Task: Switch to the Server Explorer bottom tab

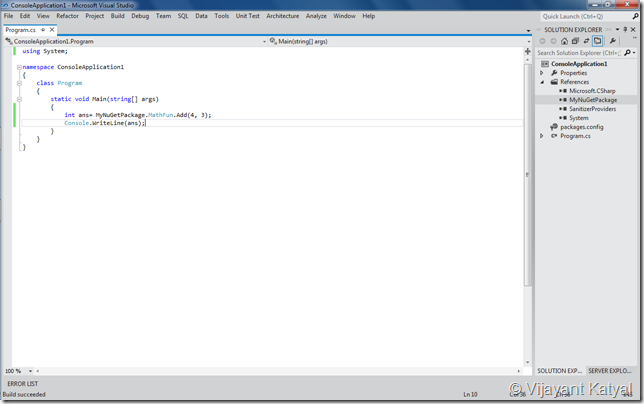Action: point(610,371)
